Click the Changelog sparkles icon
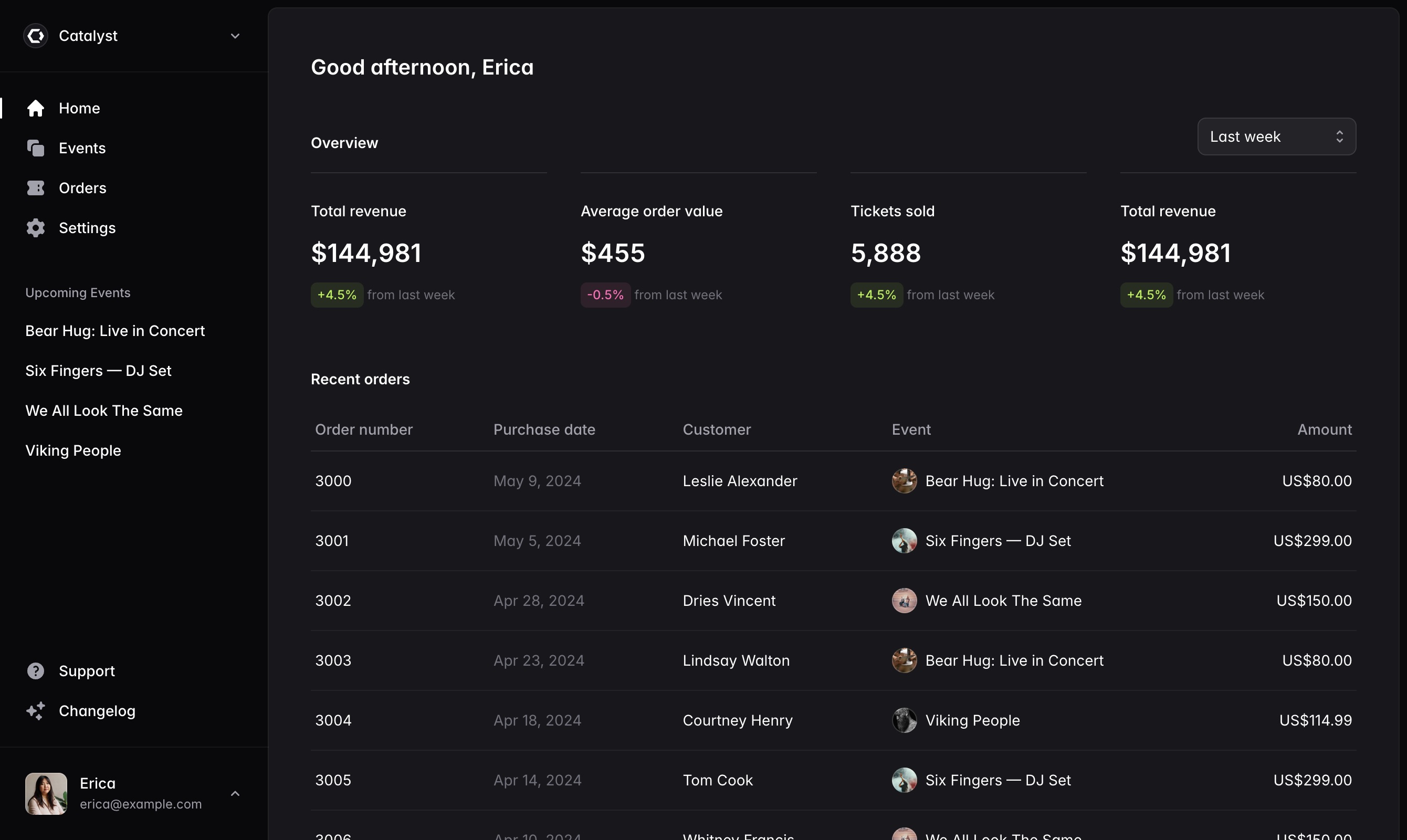This screenshot has width=1407, height=840. click(x=36, y=711)
